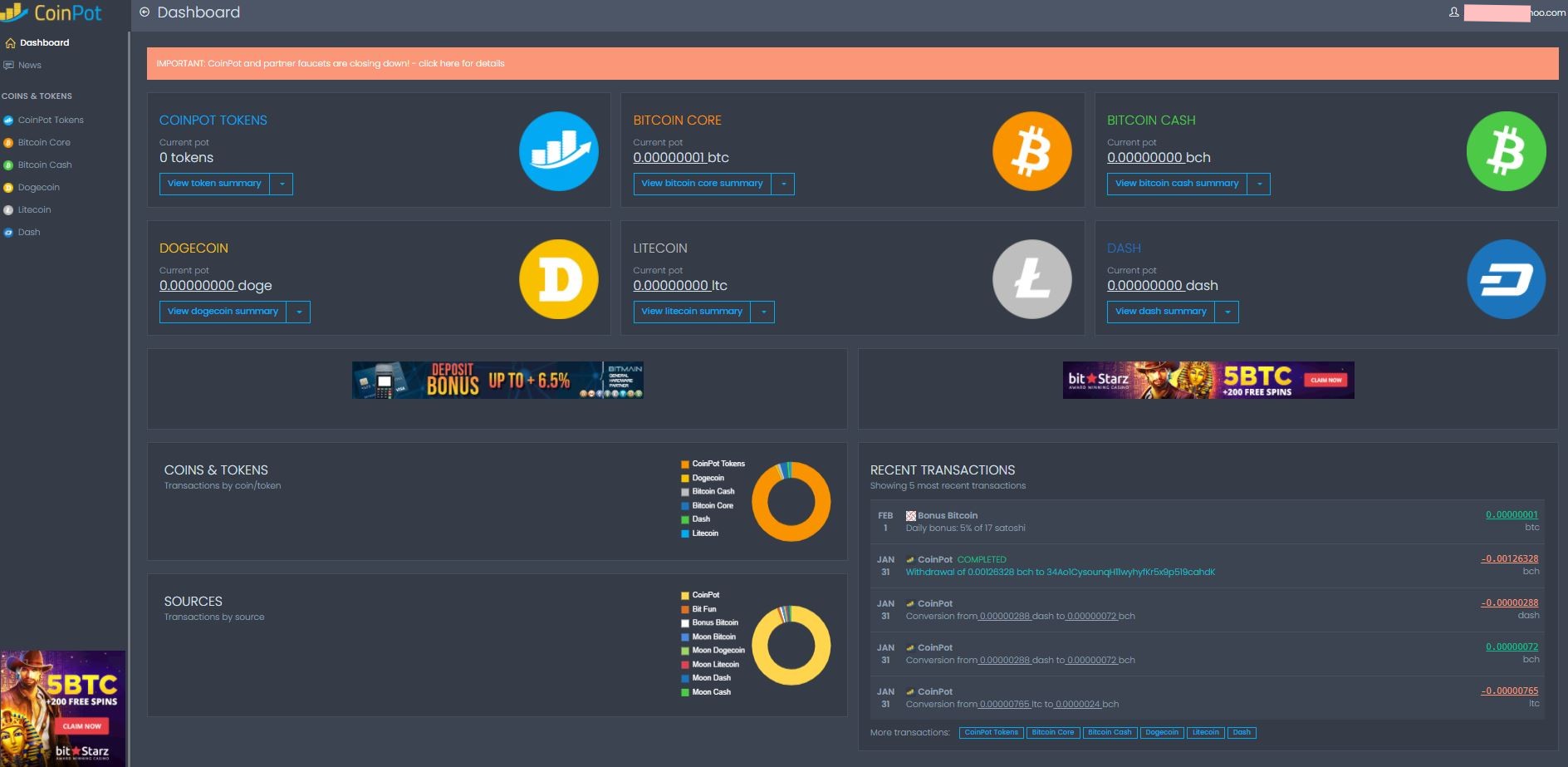
Task: Expand the dogecoin summary dropdown arrow
Action: 299,312
